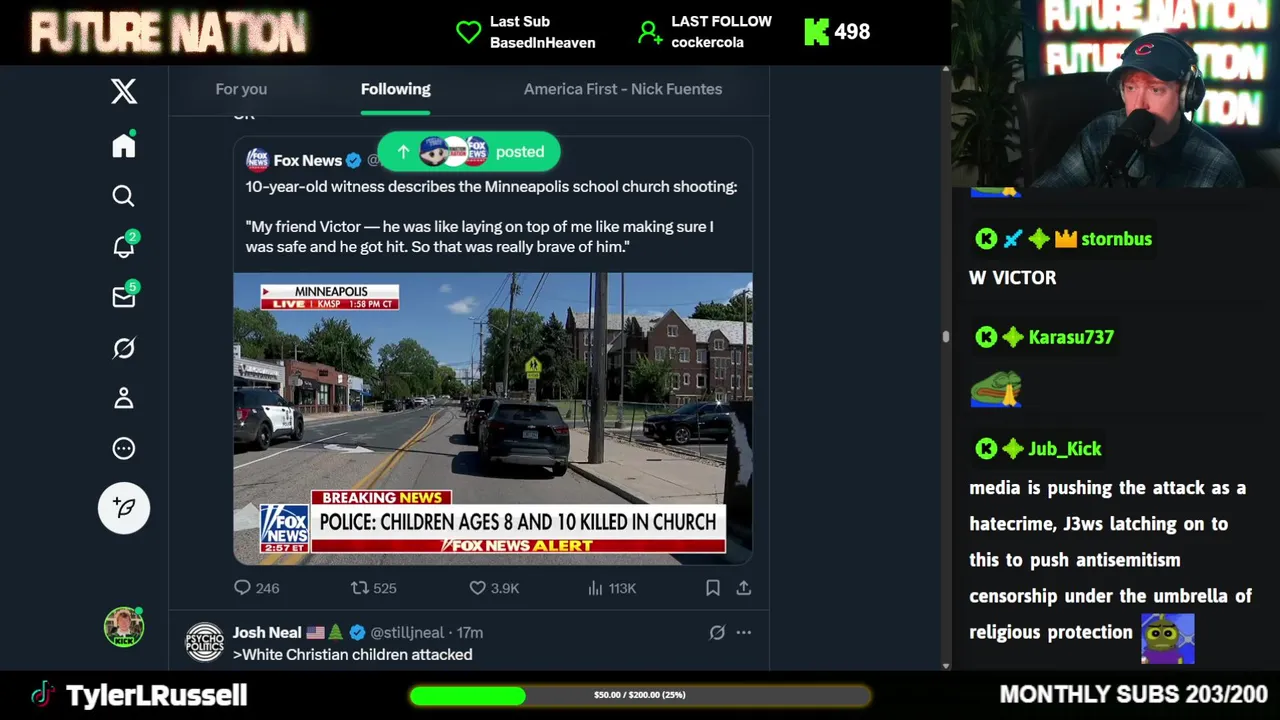Viewport: 1280px width, 720px height.
Task: Click the 'W VICTOR' chat message
Action: coord(1012,278)
